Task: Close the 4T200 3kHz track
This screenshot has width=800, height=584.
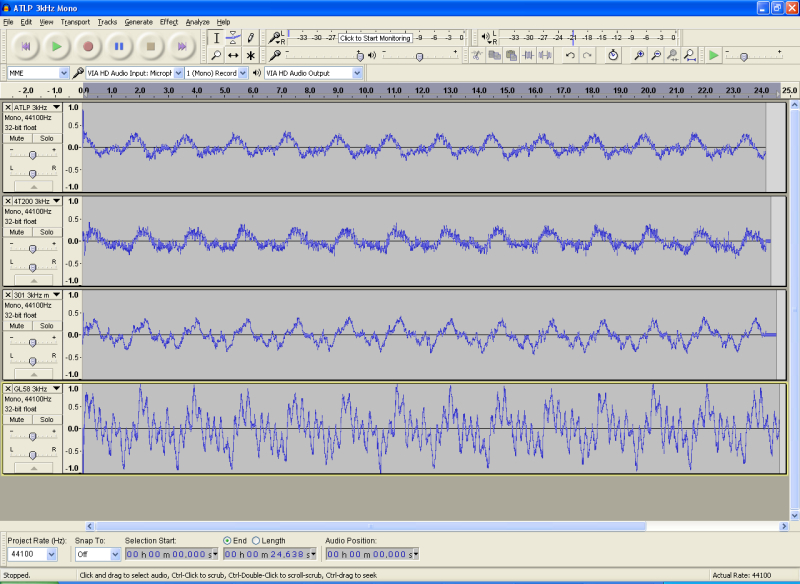Action: click(9, 201)
